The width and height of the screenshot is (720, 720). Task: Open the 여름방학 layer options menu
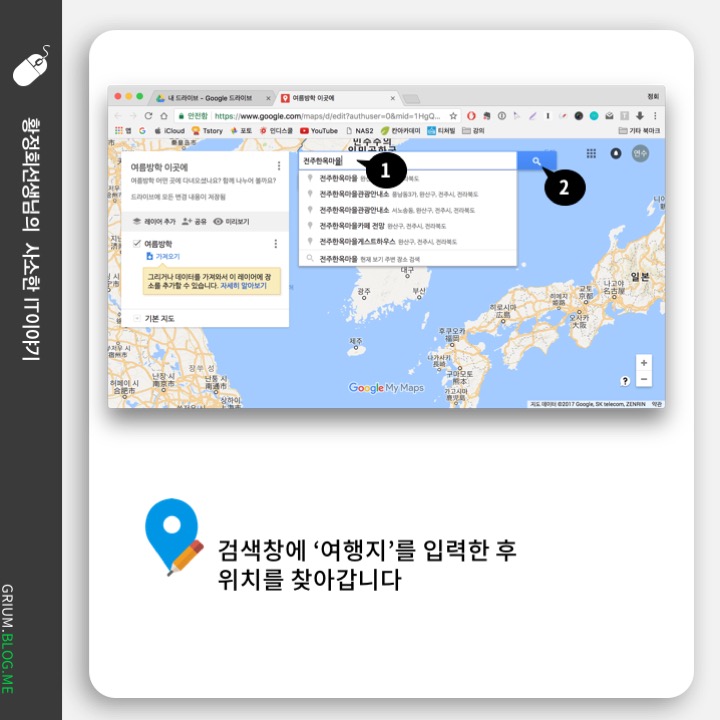click(275, 244)
